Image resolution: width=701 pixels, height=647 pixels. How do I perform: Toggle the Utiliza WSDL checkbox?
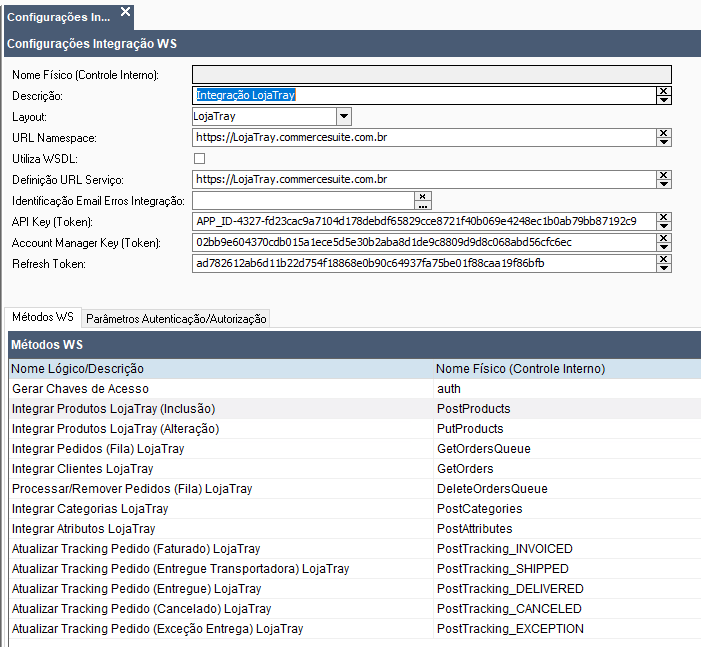pos(199,158)
